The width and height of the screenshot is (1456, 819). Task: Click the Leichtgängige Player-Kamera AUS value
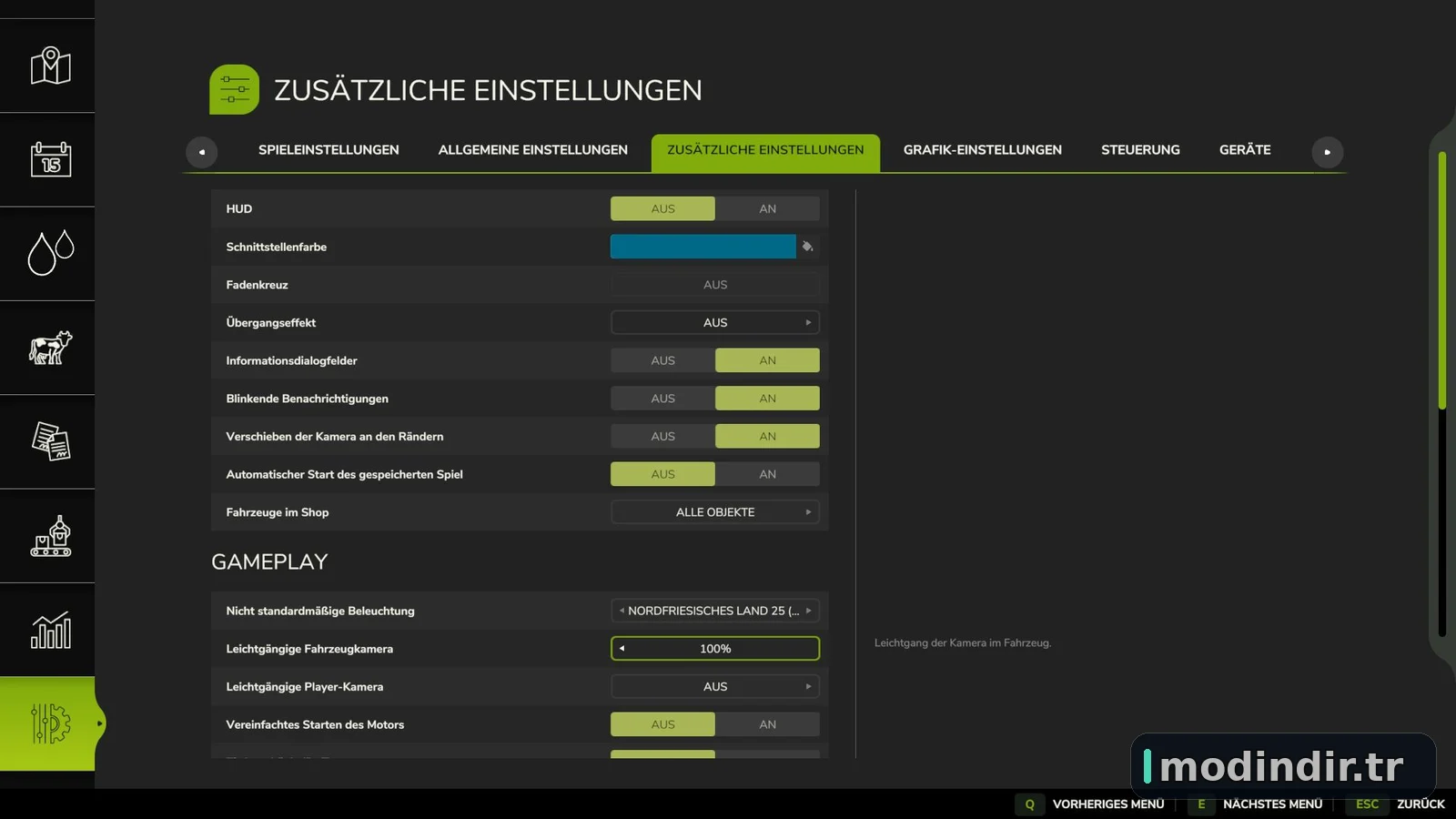point(715,687)
